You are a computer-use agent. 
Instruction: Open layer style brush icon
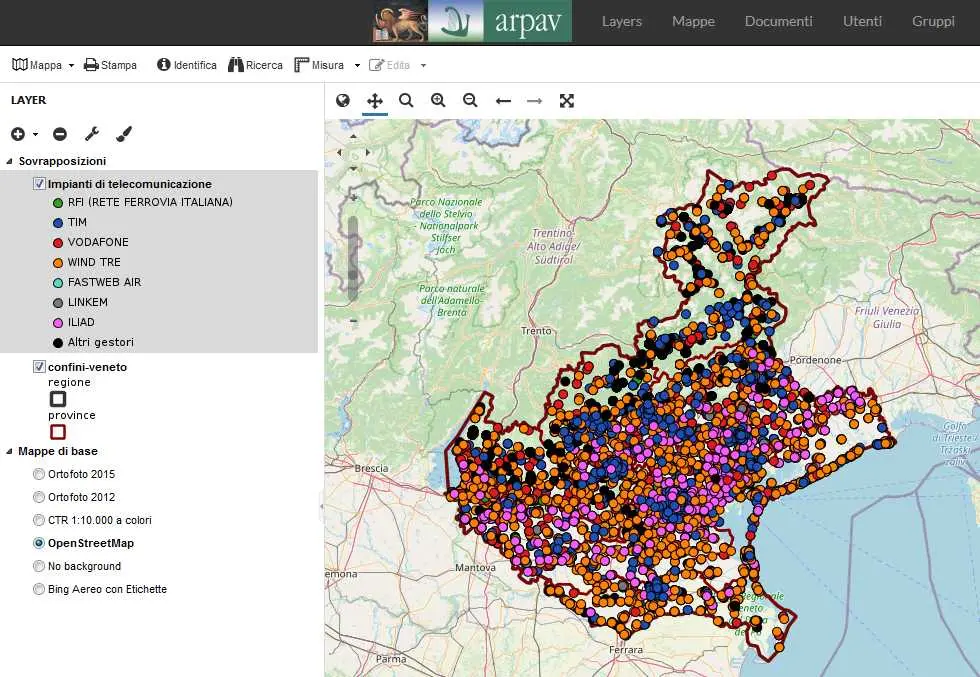click(124, 134)
